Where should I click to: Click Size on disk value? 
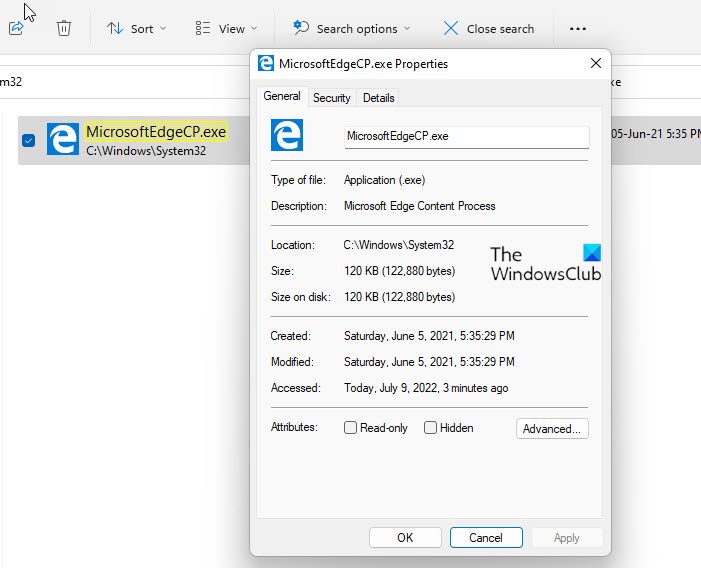pos(399,297)
